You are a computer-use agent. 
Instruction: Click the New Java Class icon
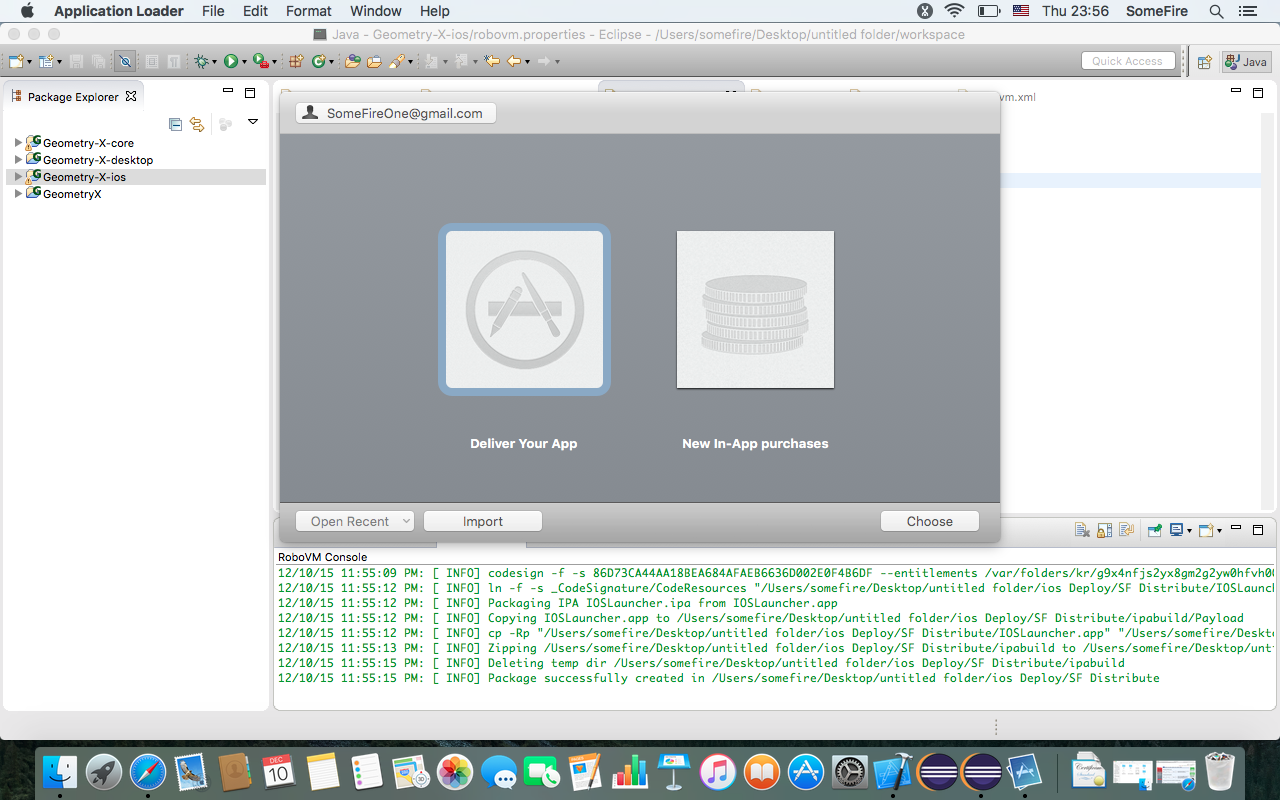[318, 61]
